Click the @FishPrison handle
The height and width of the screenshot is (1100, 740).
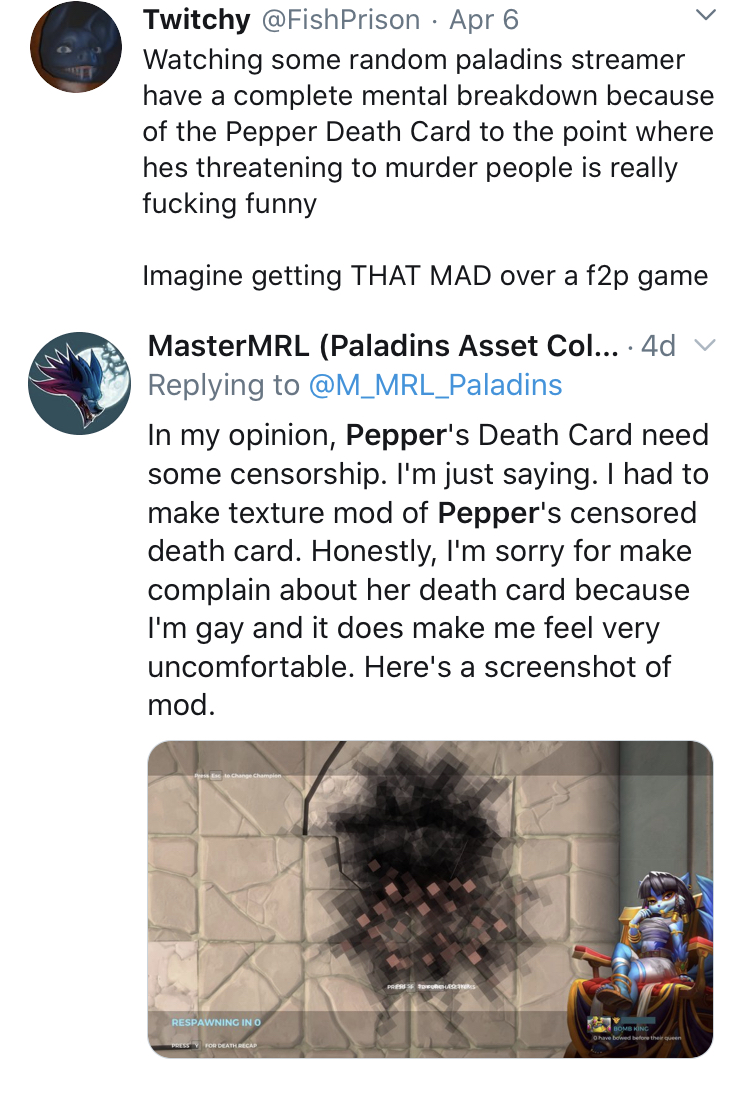point(341,20)
